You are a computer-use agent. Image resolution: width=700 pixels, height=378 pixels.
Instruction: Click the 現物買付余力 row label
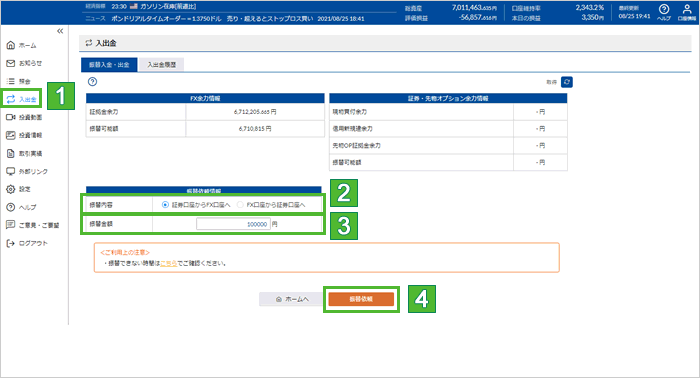[350, 112]
